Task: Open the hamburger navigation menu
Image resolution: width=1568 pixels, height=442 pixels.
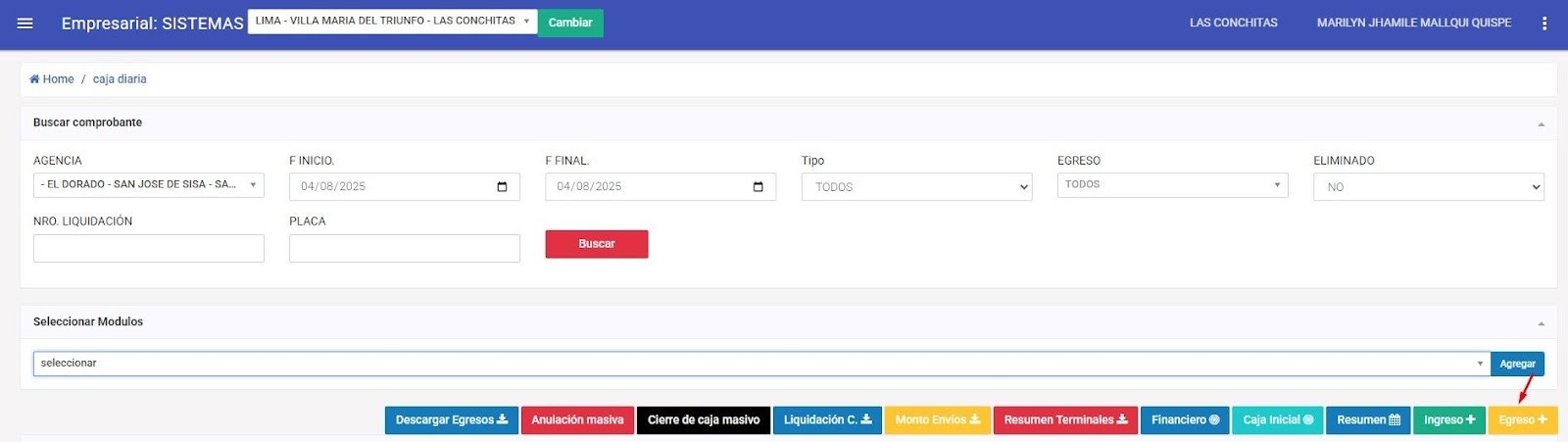Action: pos(25,24)
